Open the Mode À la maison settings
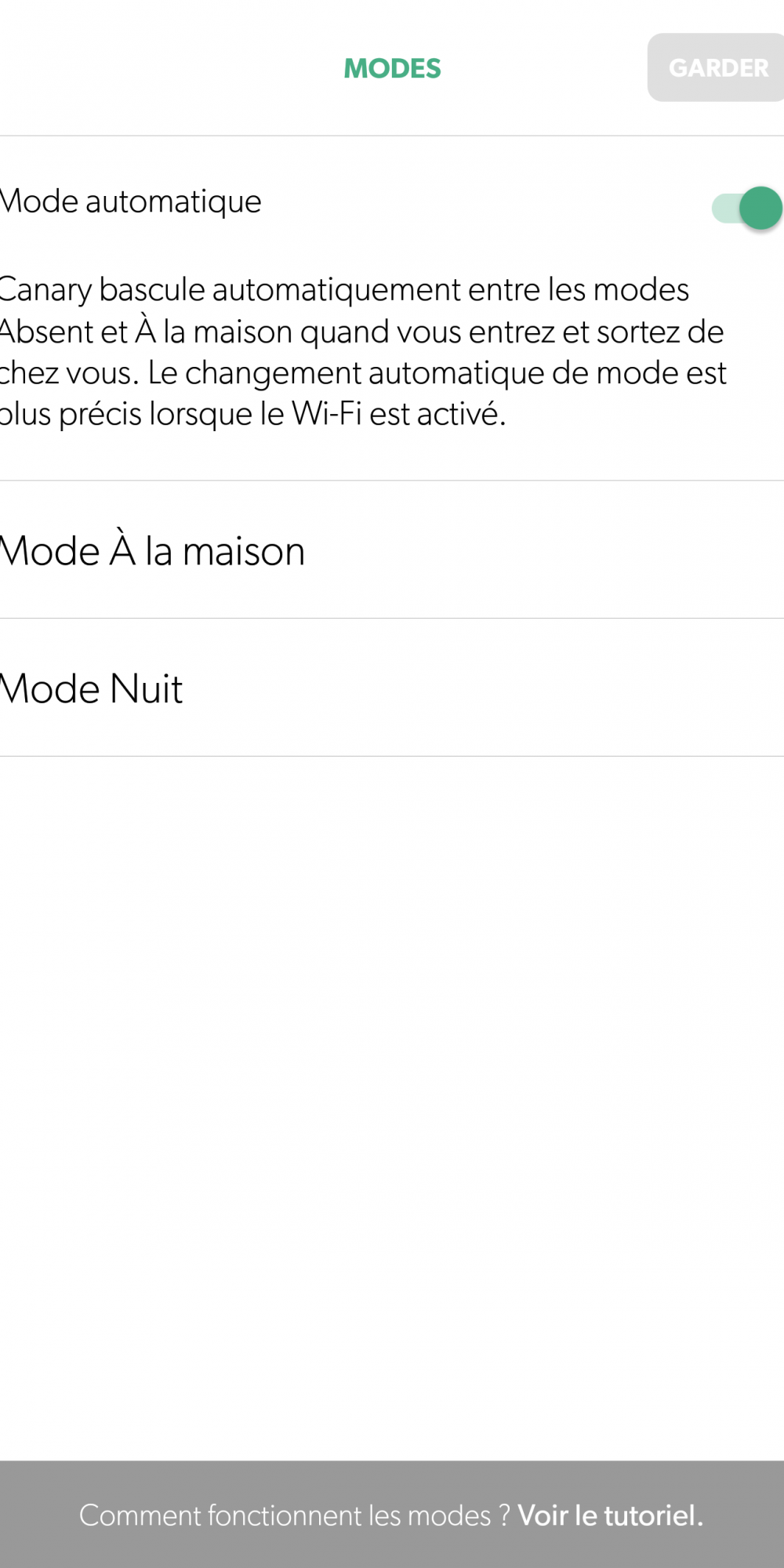The image size is (784, 1568). (392, 550)
